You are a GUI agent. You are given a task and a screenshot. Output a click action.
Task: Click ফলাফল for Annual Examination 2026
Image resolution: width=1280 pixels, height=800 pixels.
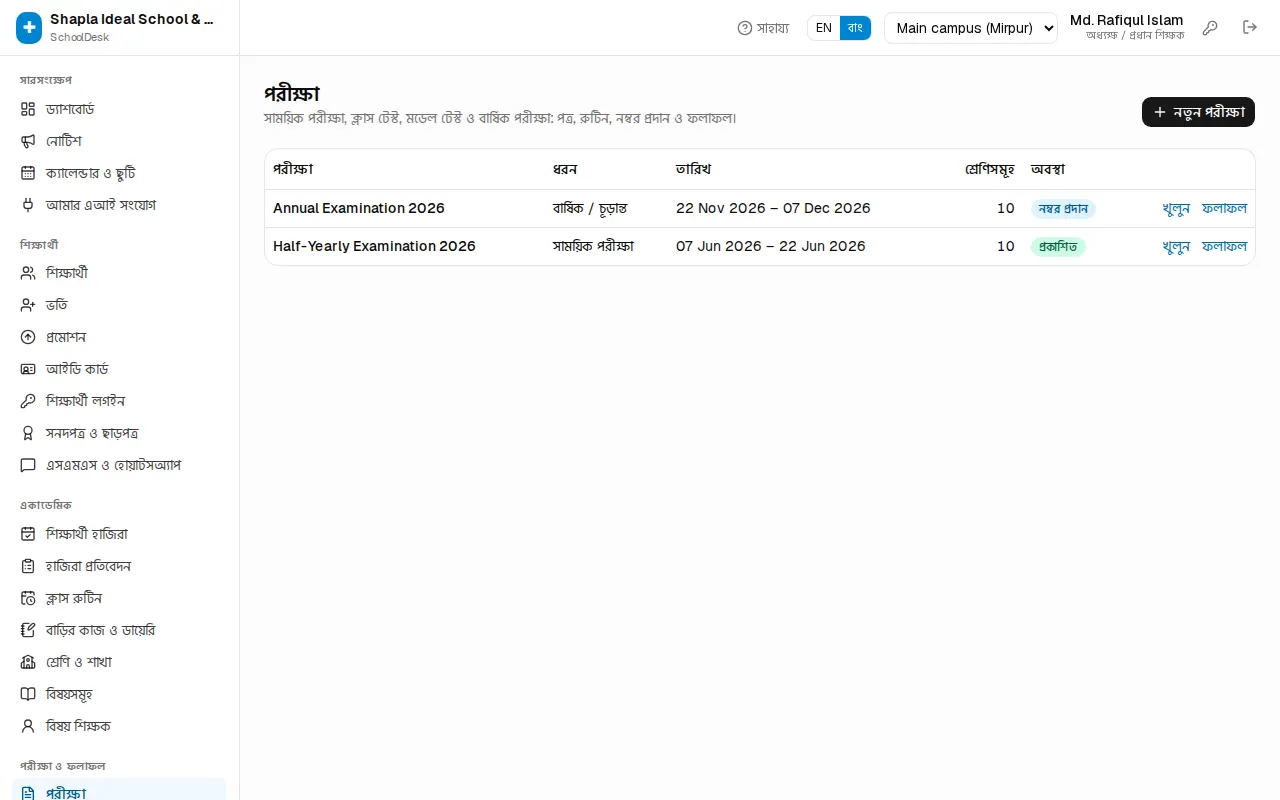[x=1224, y=208]
